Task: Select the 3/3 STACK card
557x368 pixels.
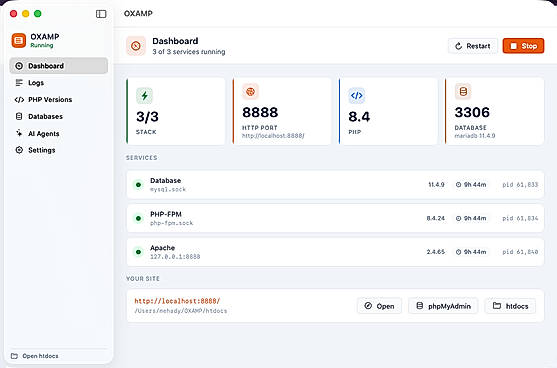Action: pyautogui.click(x=176, y=111)
